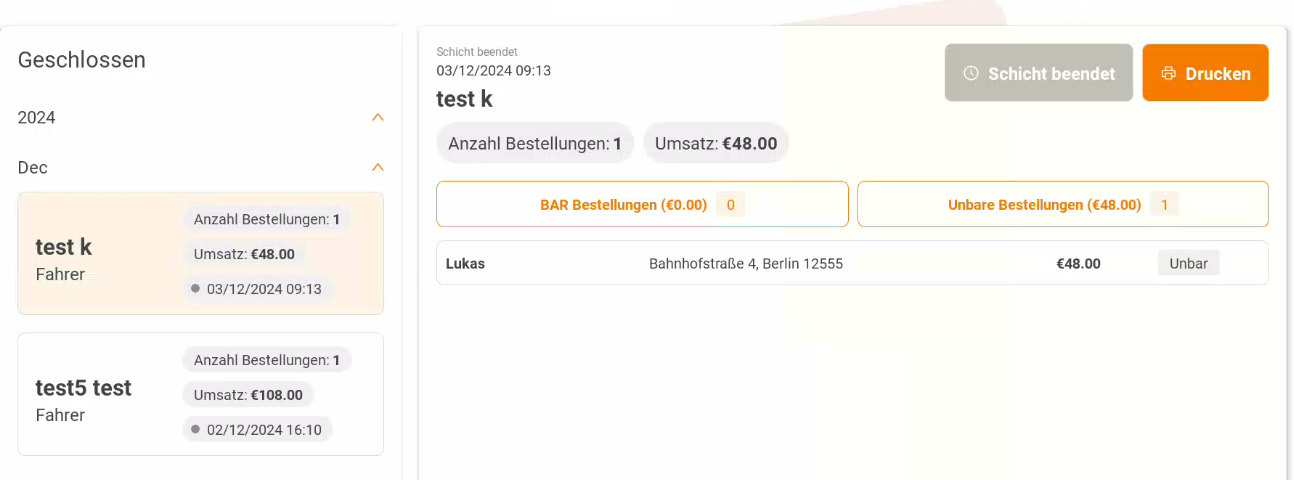Image resolution: width=1294 pixels, height=480 pixels.
Task: Click the Umsatz €108.00 chip
Action: coord(248,394)
